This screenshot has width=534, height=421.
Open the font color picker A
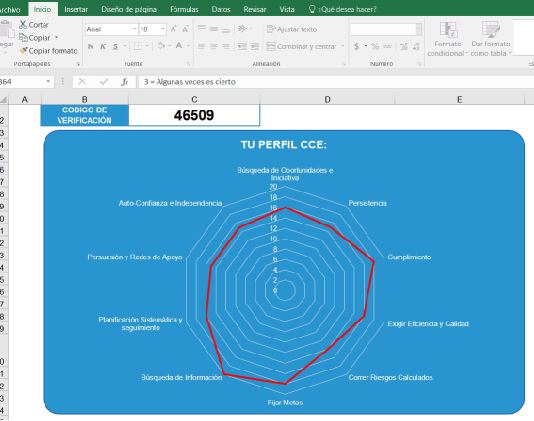[x=179, y=46]
